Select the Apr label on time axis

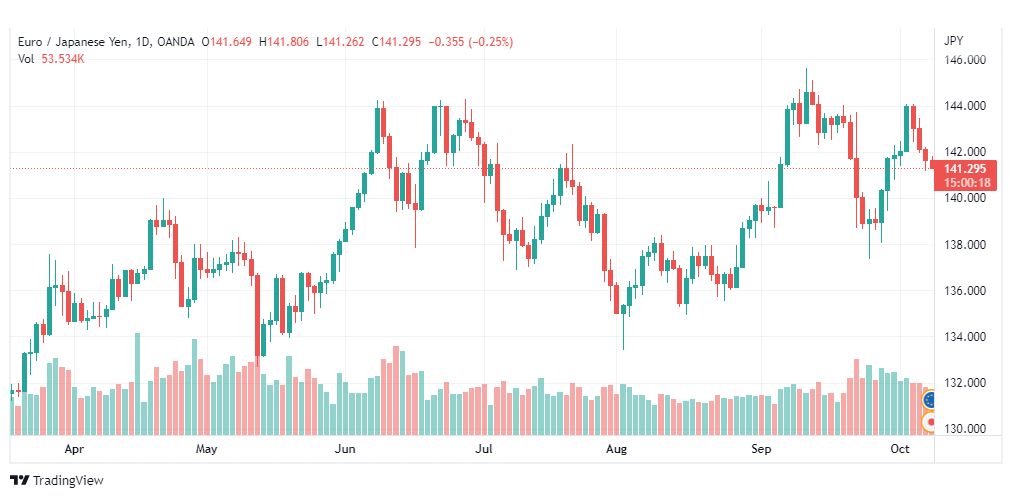click(x=75, y=448)
